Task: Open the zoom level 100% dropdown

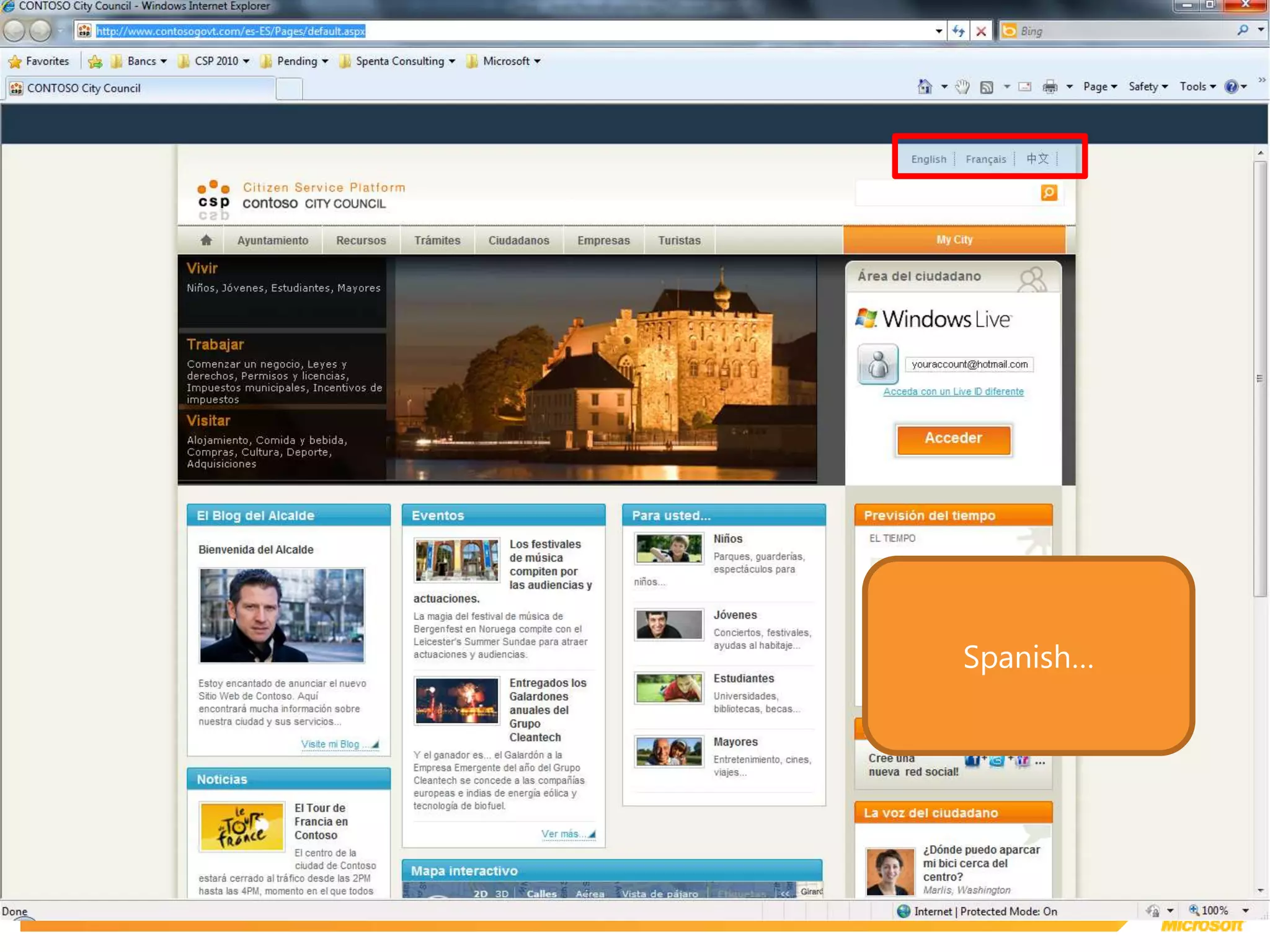Action: pos(1245,910)
